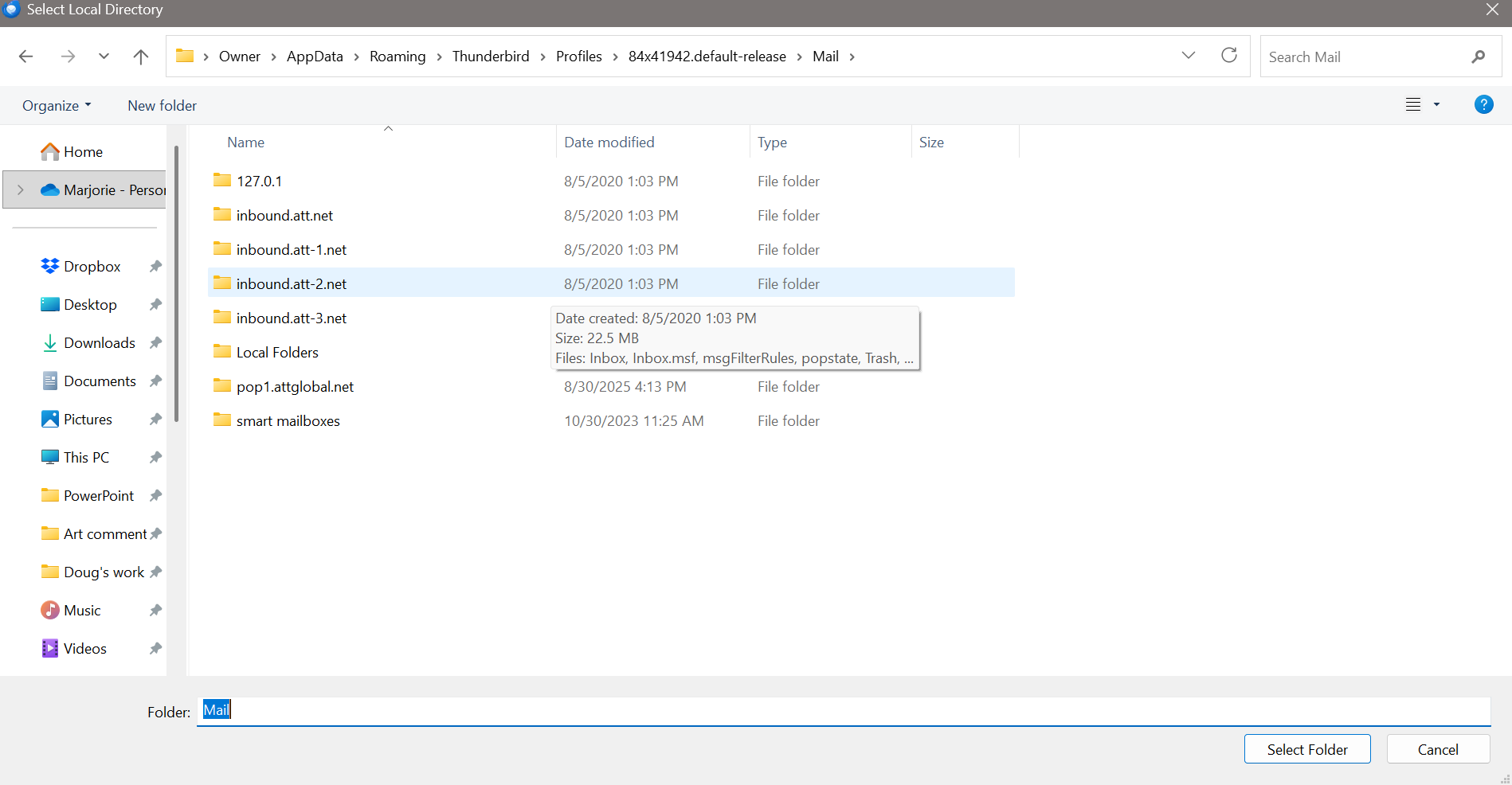1512x785 pixels.
Task: Navigate to Roaming in the breadcrumb
Action: coord(398,57)
